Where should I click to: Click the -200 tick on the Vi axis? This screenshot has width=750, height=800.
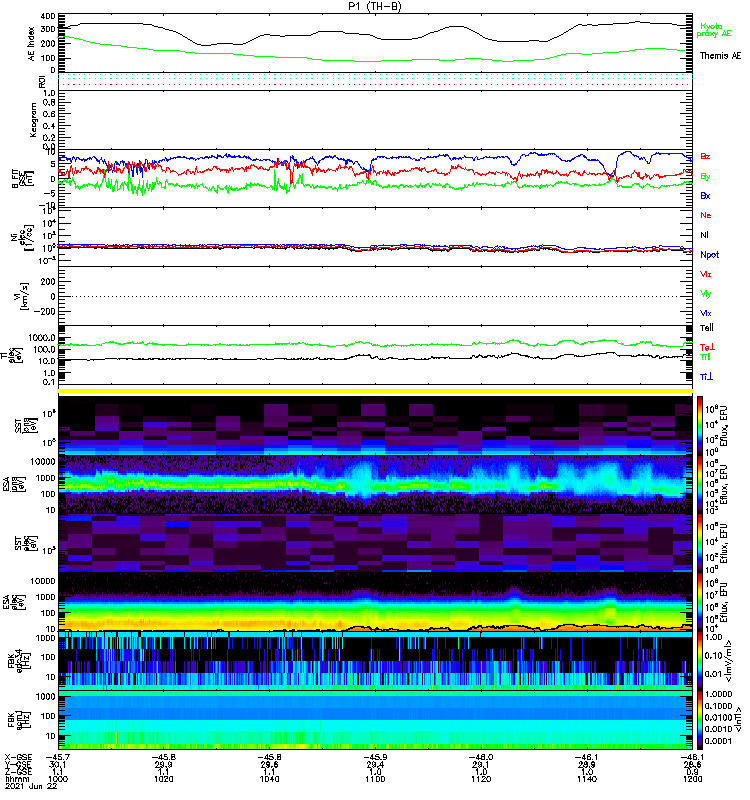pos(44,311)
